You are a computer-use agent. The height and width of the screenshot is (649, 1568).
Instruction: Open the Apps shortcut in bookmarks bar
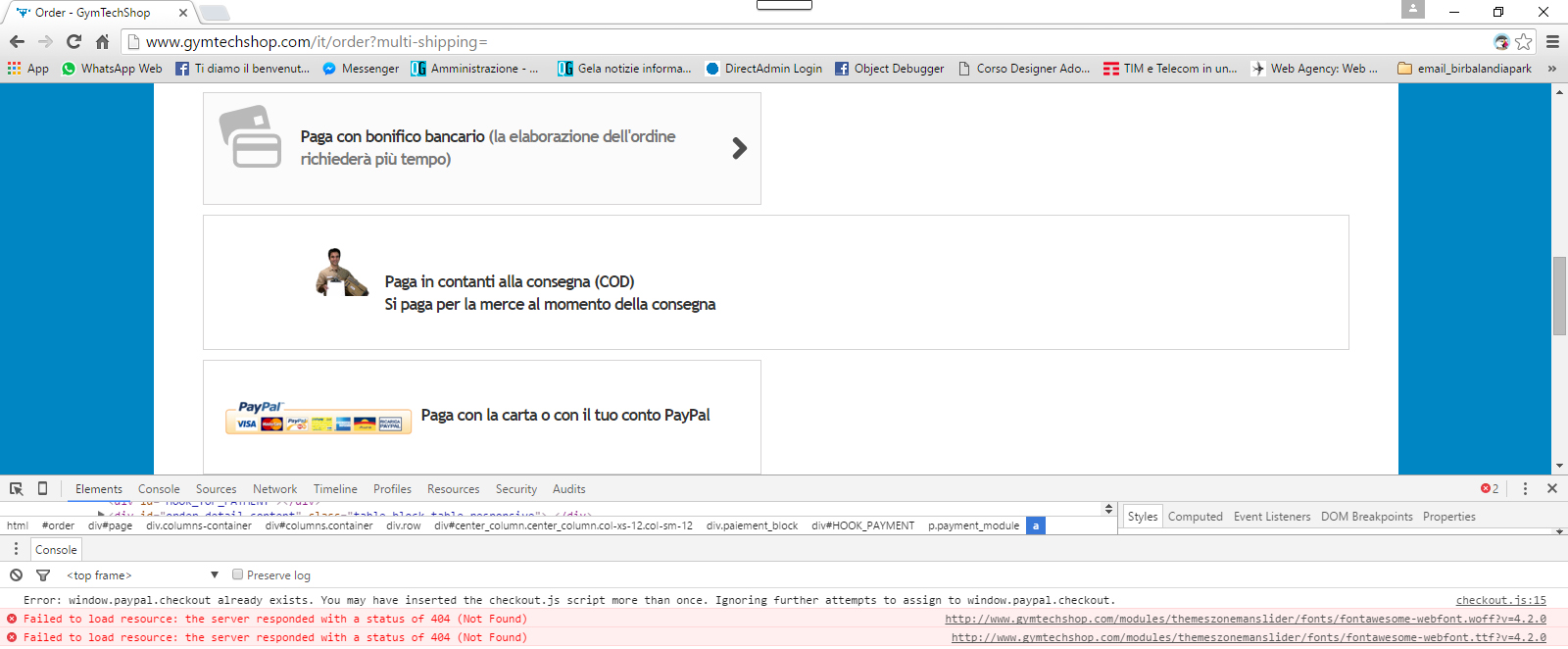(x=27, y=69)
